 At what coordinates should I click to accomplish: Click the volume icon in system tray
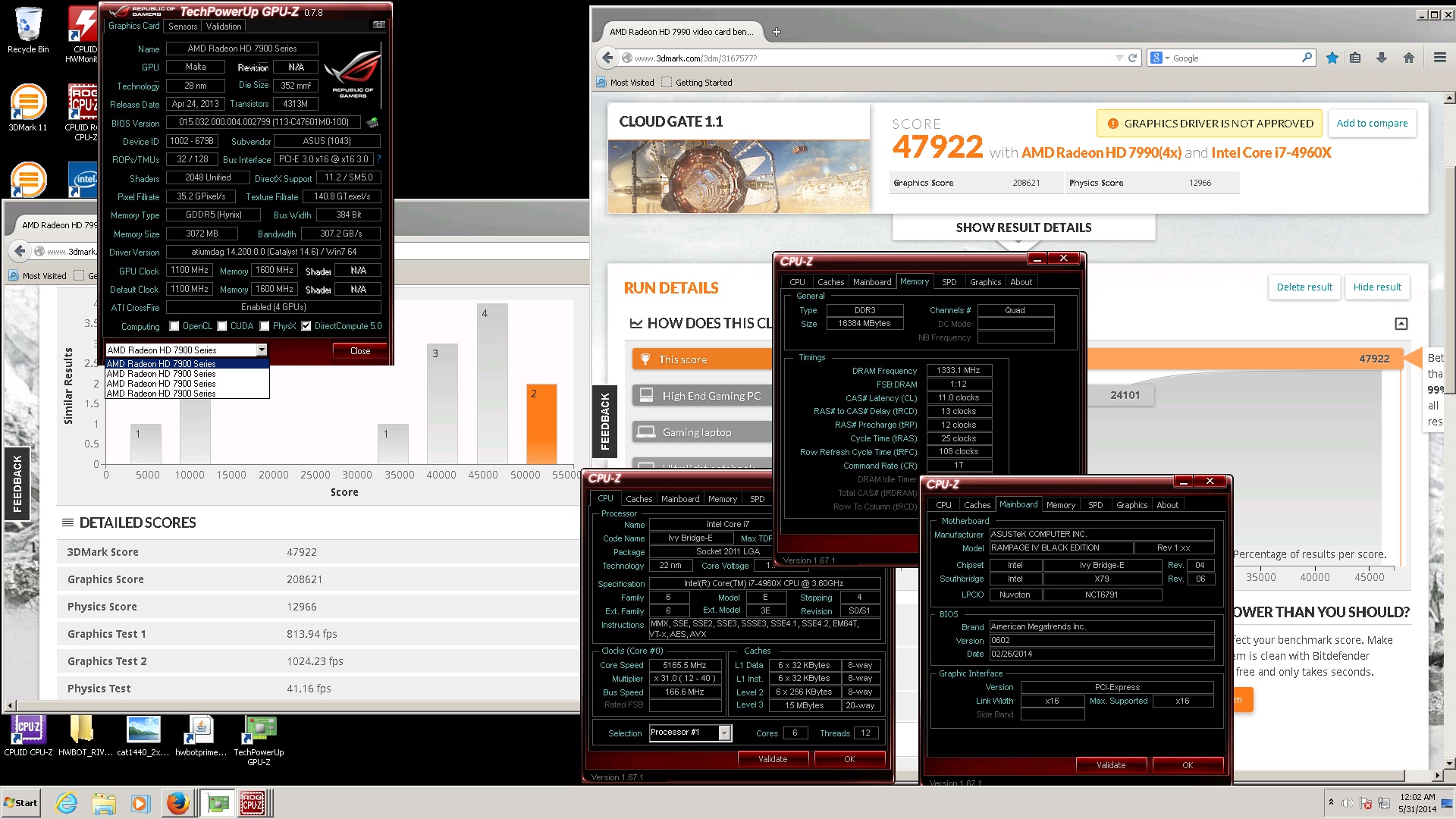1348,803
